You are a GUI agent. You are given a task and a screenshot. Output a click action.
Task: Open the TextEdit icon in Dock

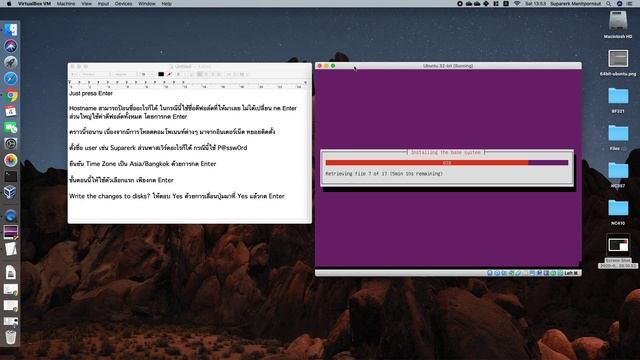(11, 249)
